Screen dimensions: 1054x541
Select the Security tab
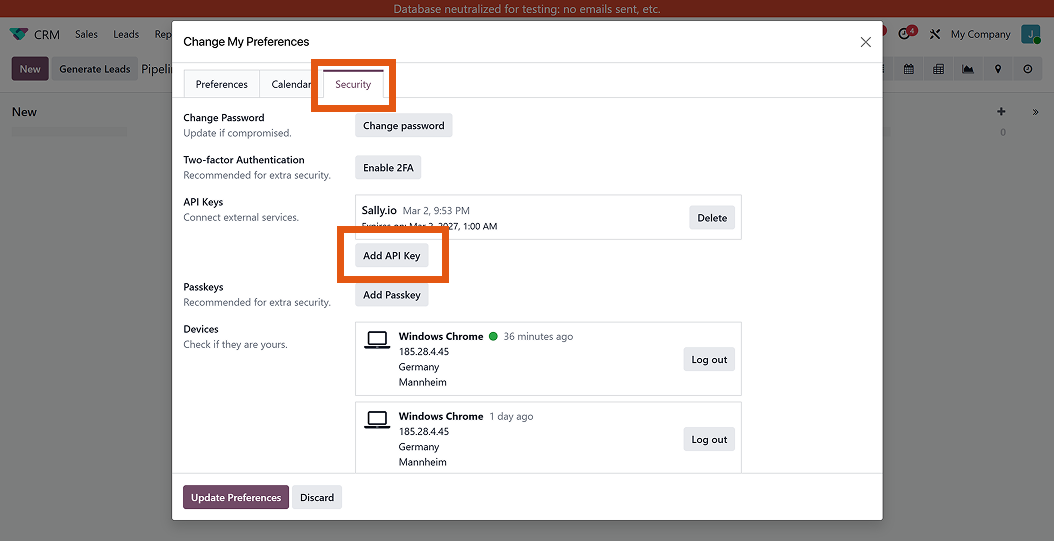click(353, 85)
